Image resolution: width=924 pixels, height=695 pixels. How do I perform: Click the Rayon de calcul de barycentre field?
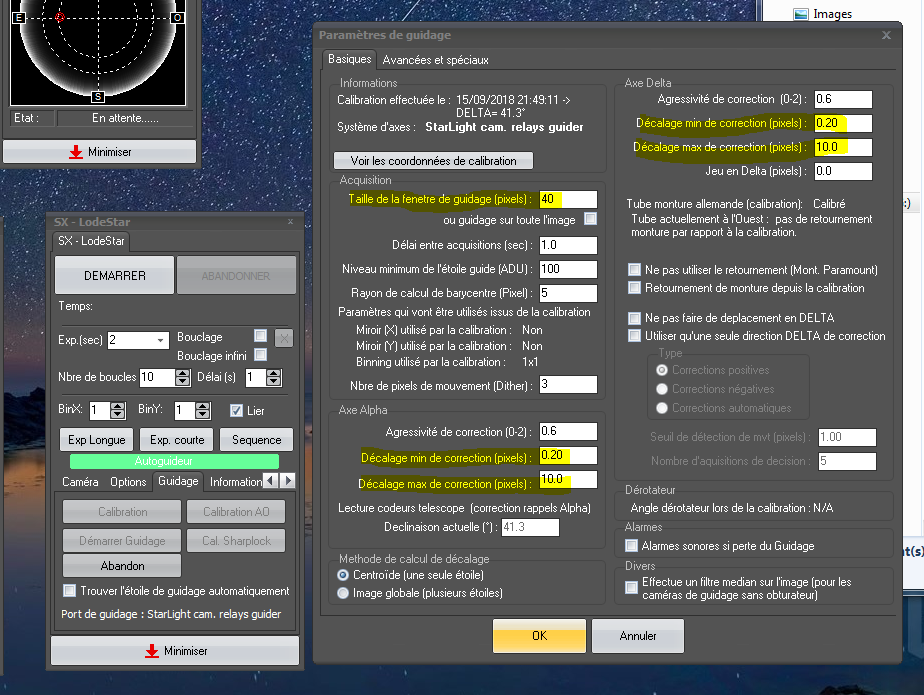568,293
